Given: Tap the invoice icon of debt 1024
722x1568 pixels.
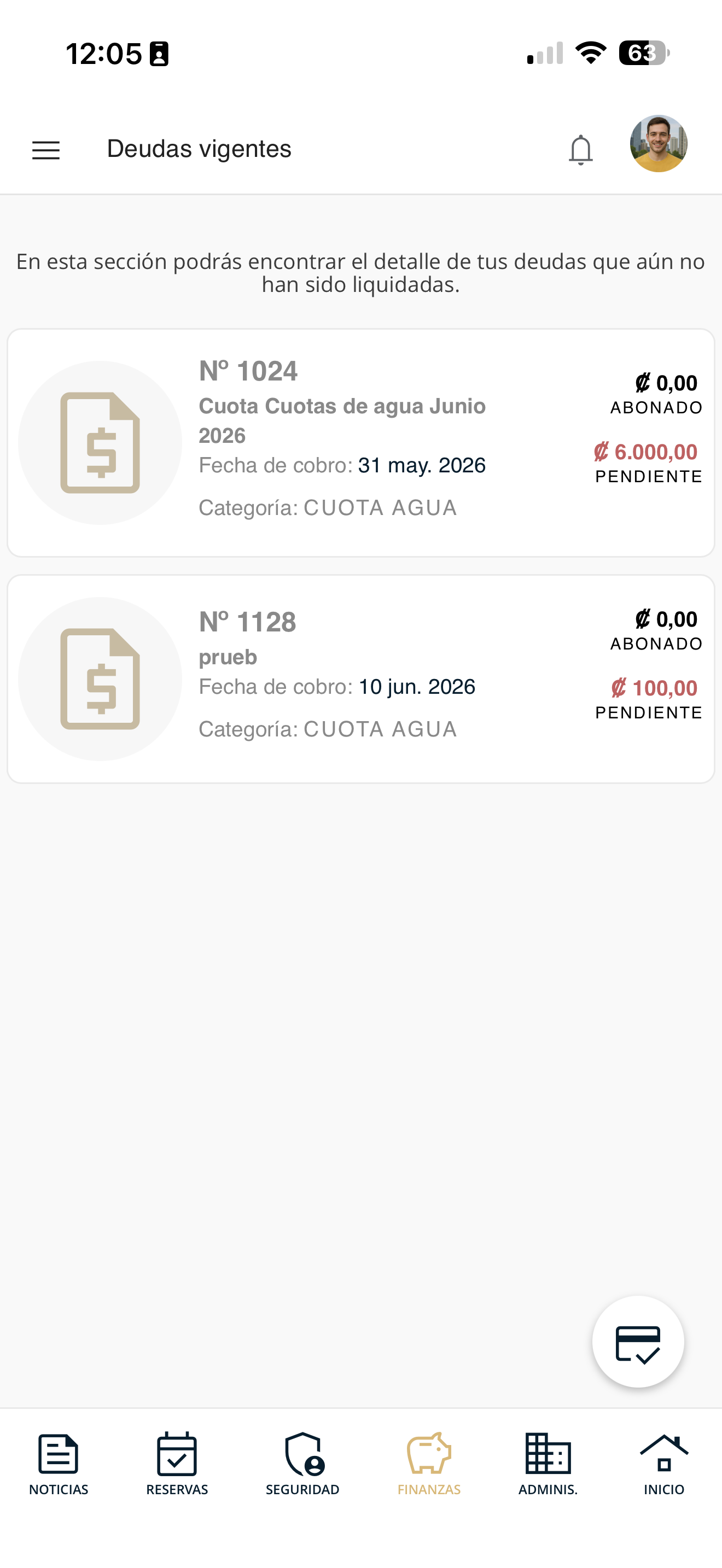Looking at the screenshot, I should coord(100,442).
